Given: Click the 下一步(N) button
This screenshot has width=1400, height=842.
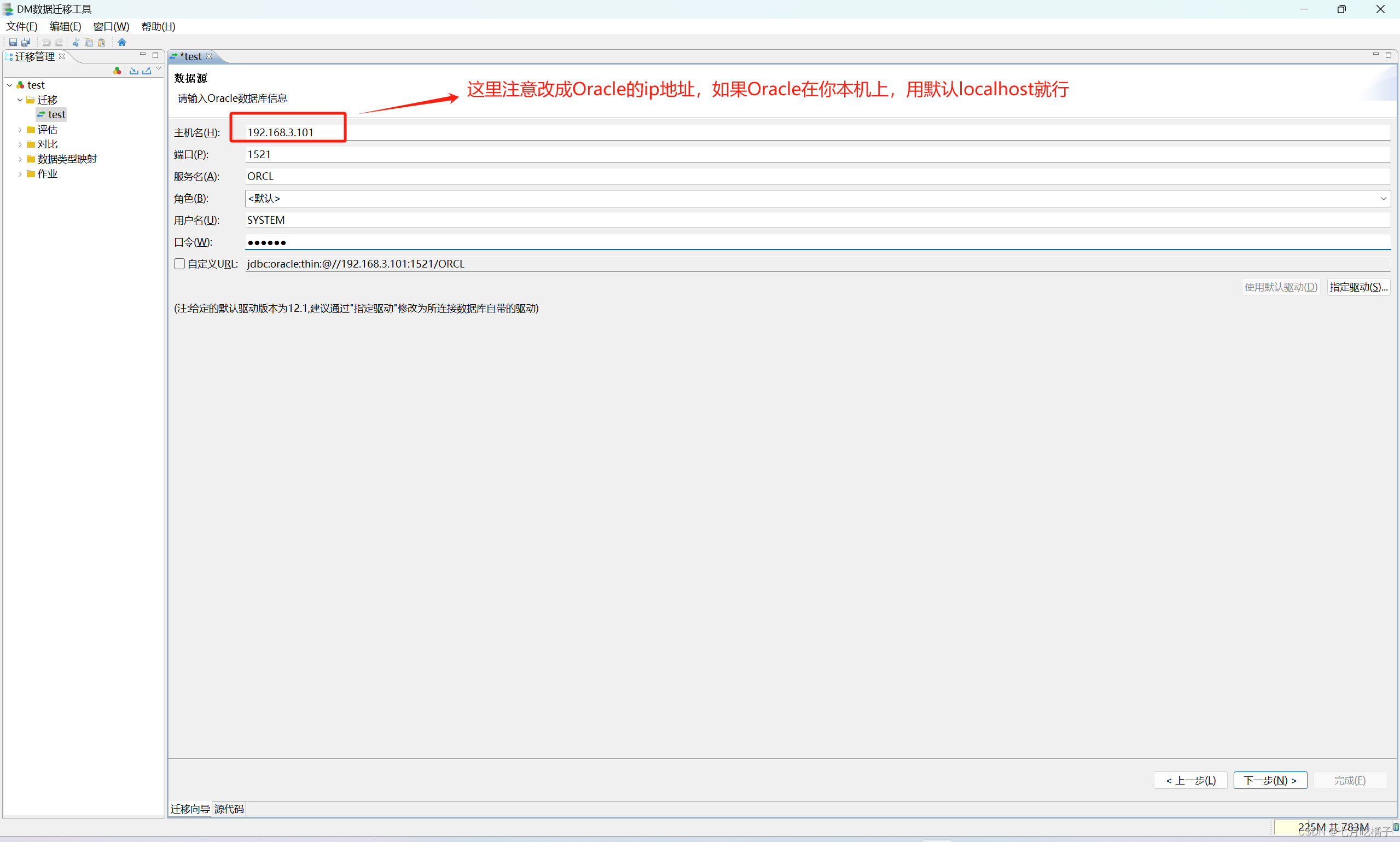Looking at the screenshot, I should coord(1270,780).
